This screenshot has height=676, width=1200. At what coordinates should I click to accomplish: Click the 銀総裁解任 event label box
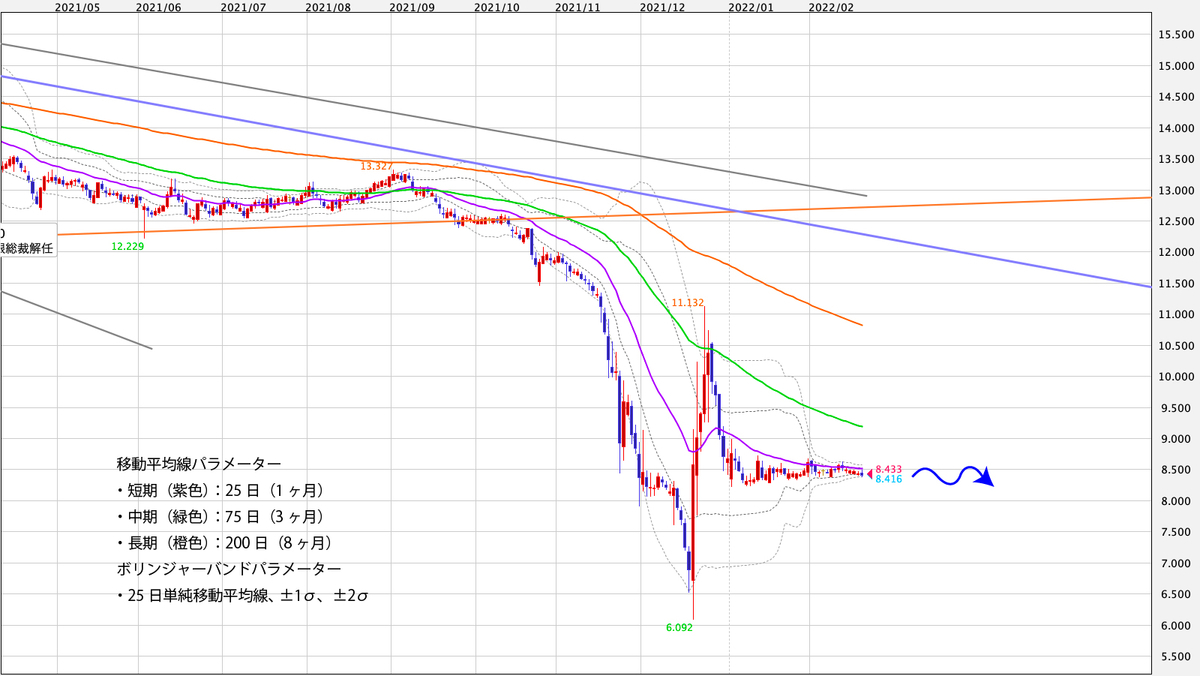(x=27, y=240)
